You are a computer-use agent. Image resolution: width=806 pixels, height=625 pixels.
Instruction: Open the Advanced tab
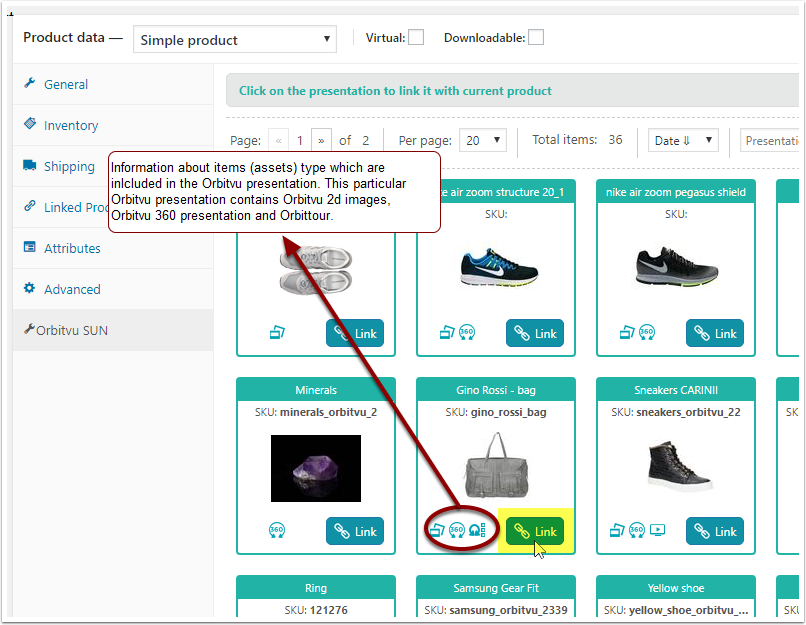tap(113, 289)
